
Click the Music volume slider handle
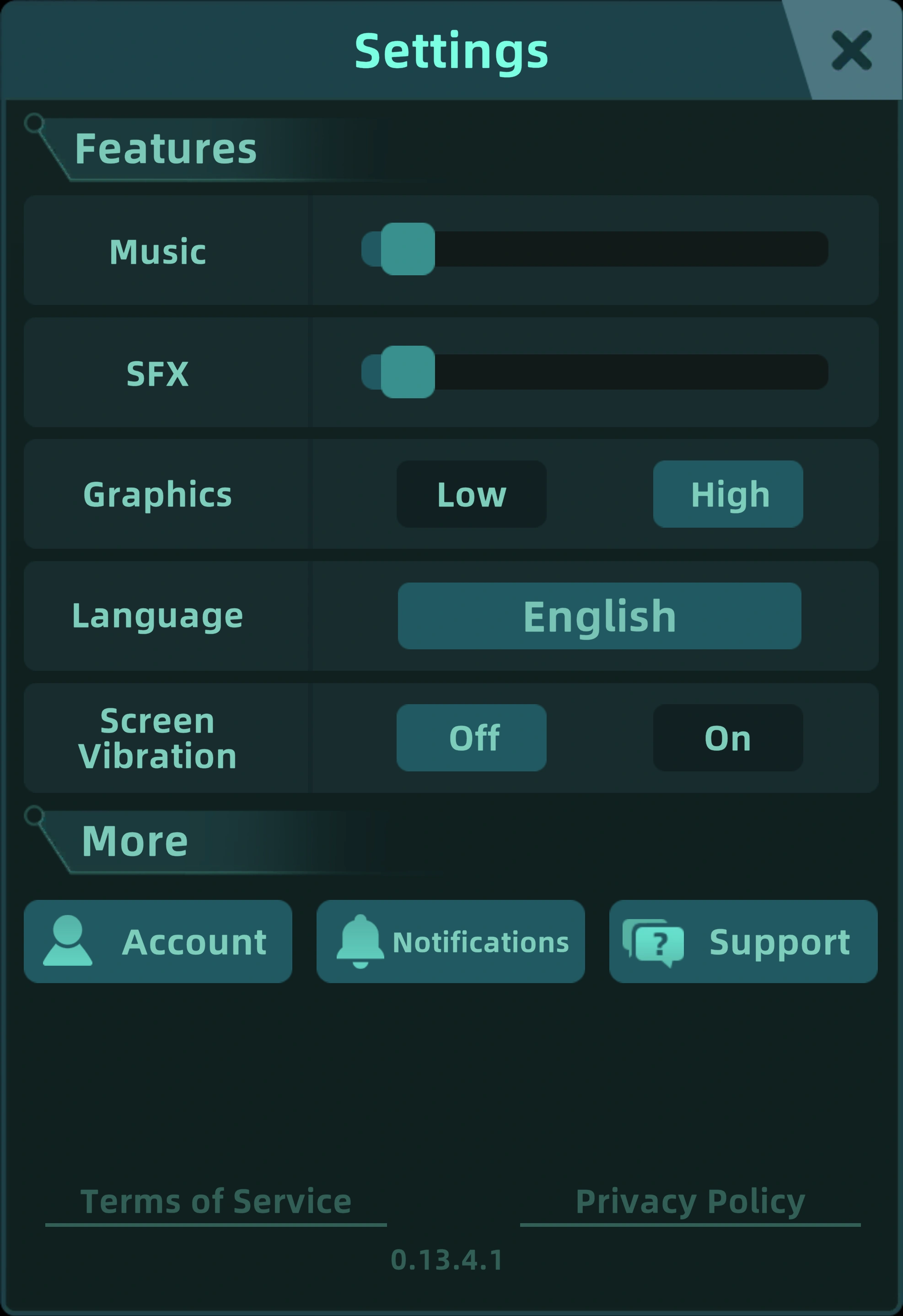click(x=408, y=249)
